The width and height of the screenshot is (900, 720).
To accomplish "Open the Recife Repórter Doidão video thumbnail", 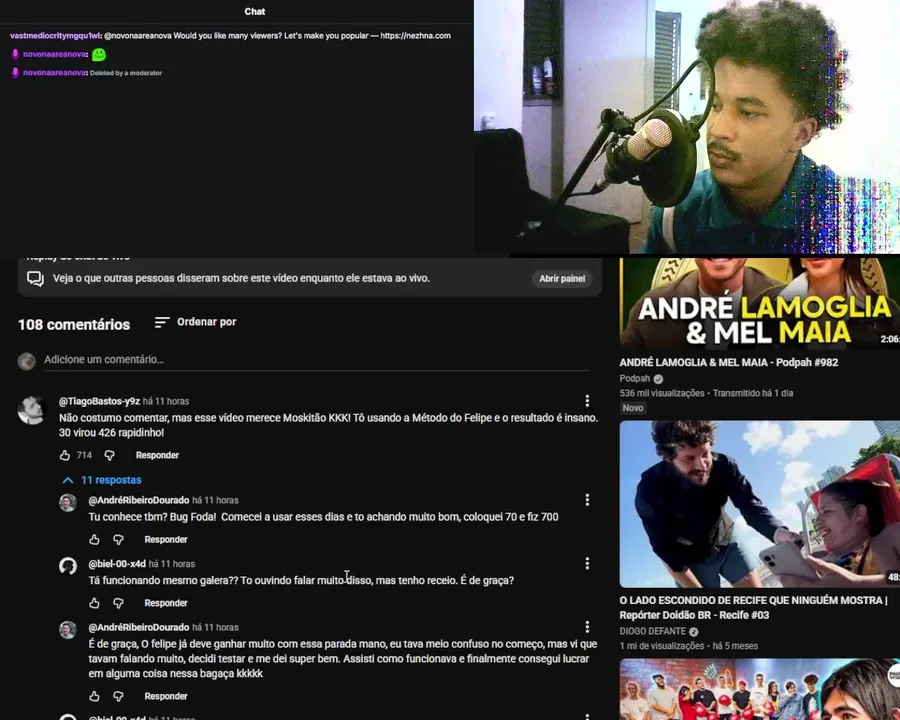I will tap(760, 504).
